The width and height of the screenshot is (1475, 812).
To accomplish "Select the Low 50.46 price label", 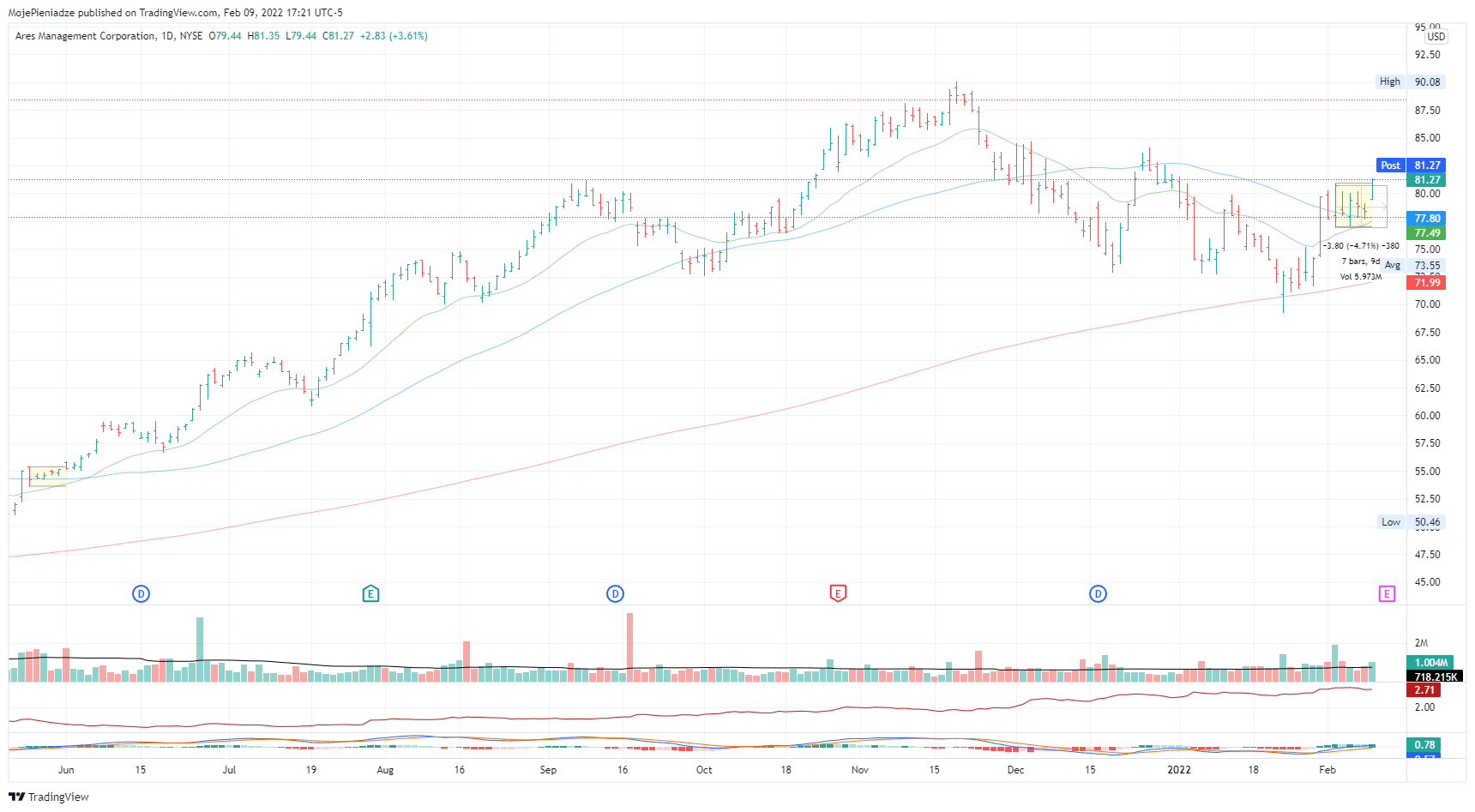I will [x=1411, y=522].
